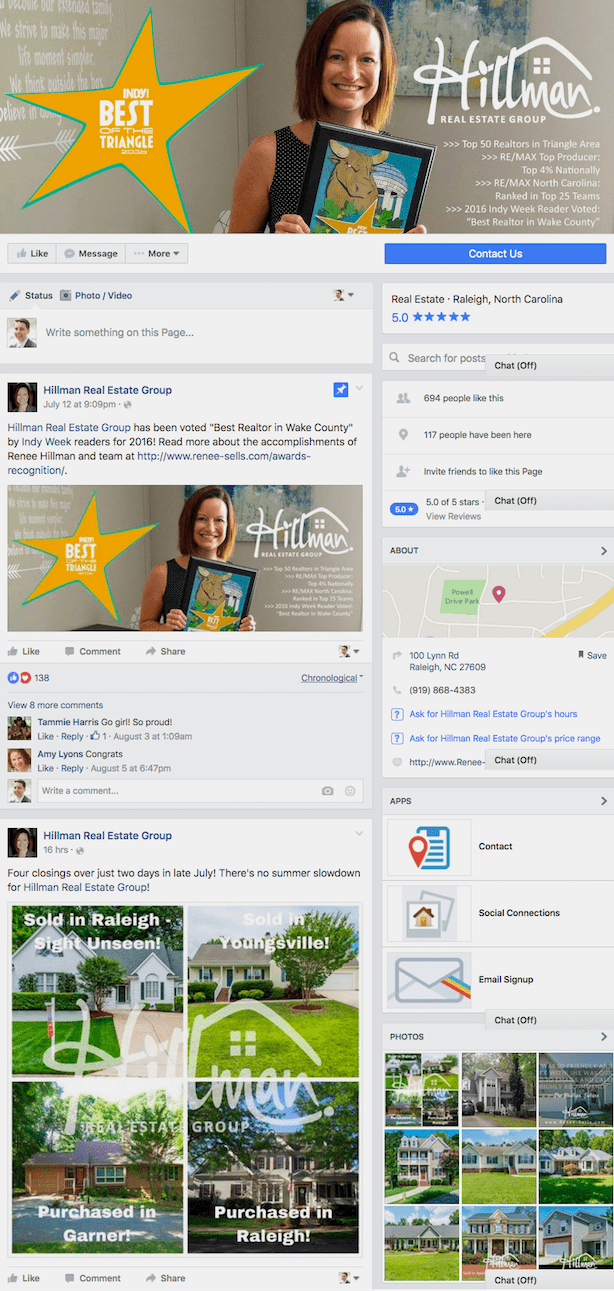Open the More dropdown under cover photo
Viewport: 614px width, 1291px height.
157,254
